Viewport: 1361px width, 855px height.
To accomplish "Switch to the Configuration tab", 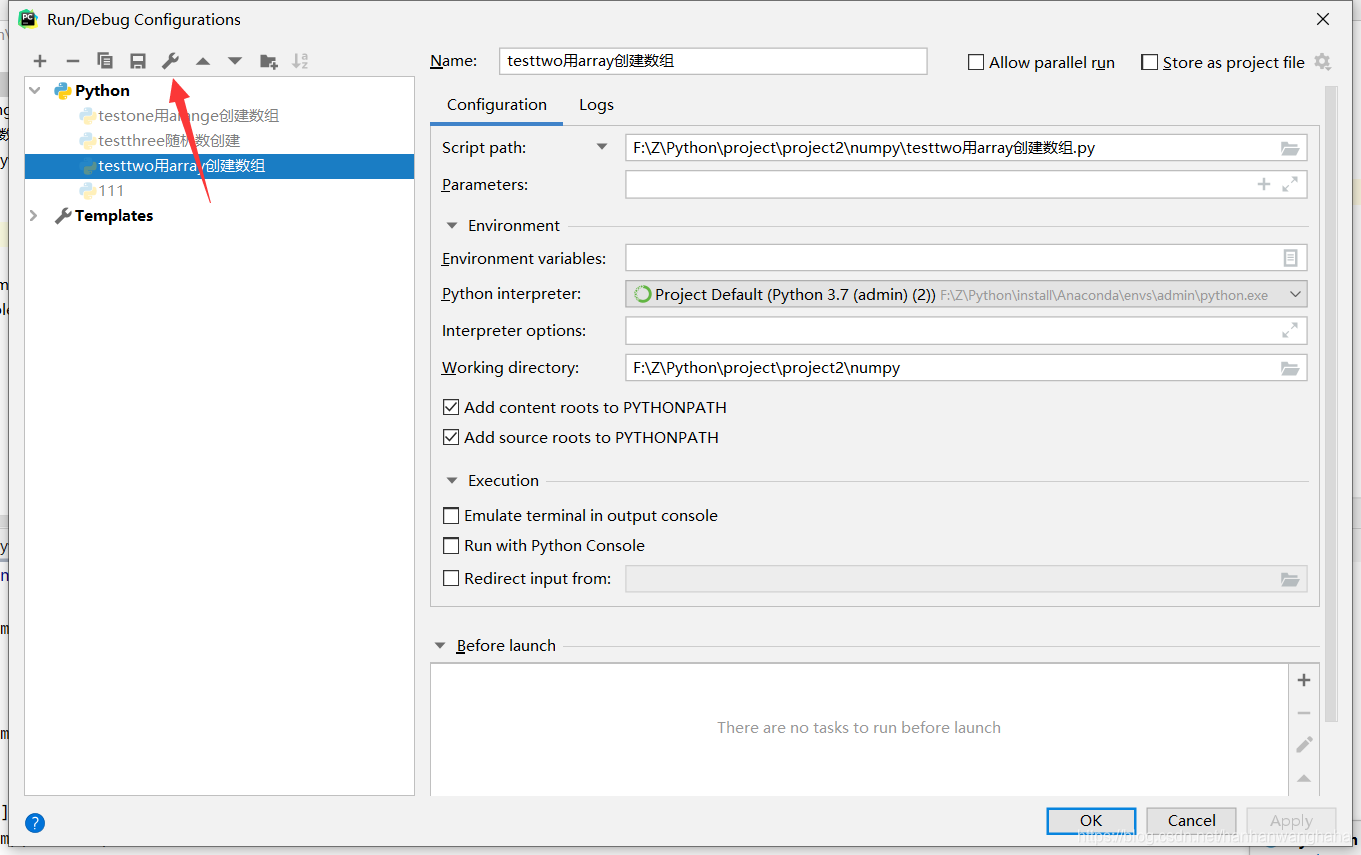I will coord(497,105).
